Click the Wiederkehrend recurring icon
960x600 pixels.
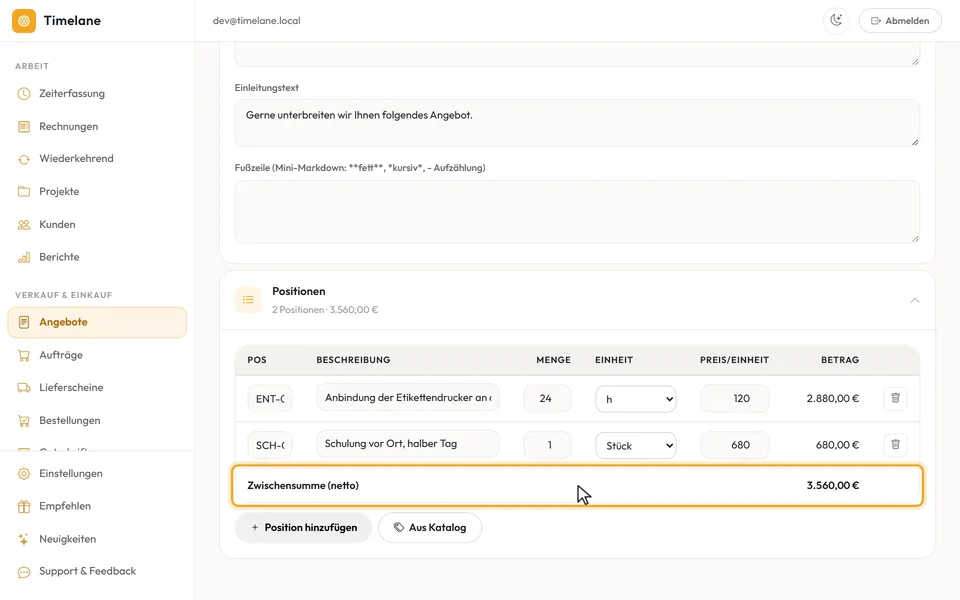[24, 159]
